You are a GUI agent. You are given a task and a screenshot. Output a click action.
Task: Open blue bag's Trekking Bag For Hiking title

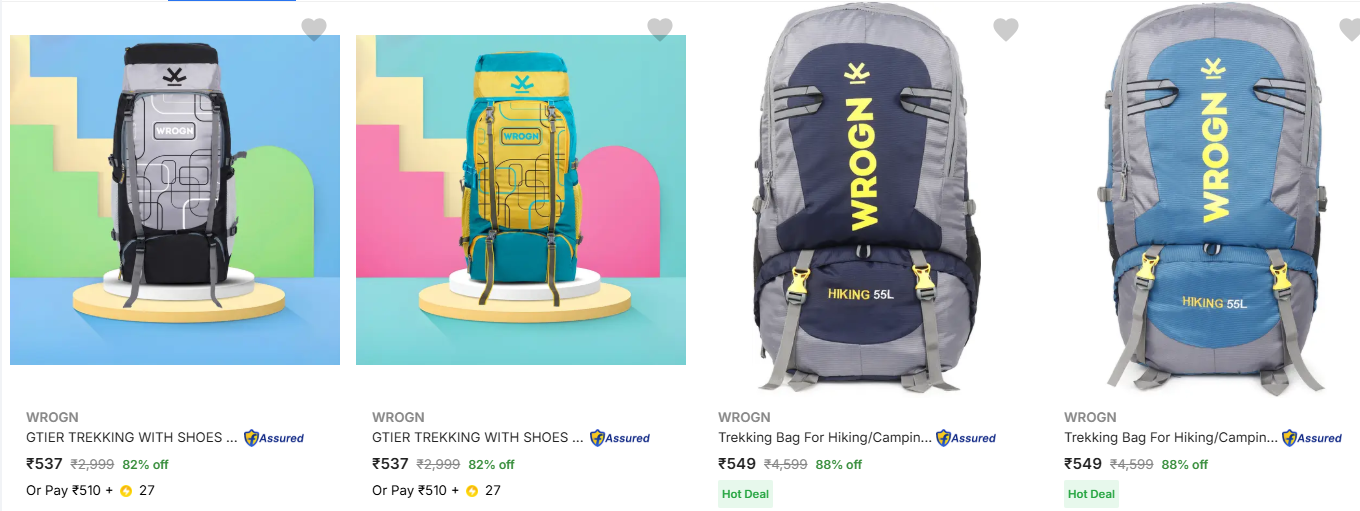(x=1171, y=437)
